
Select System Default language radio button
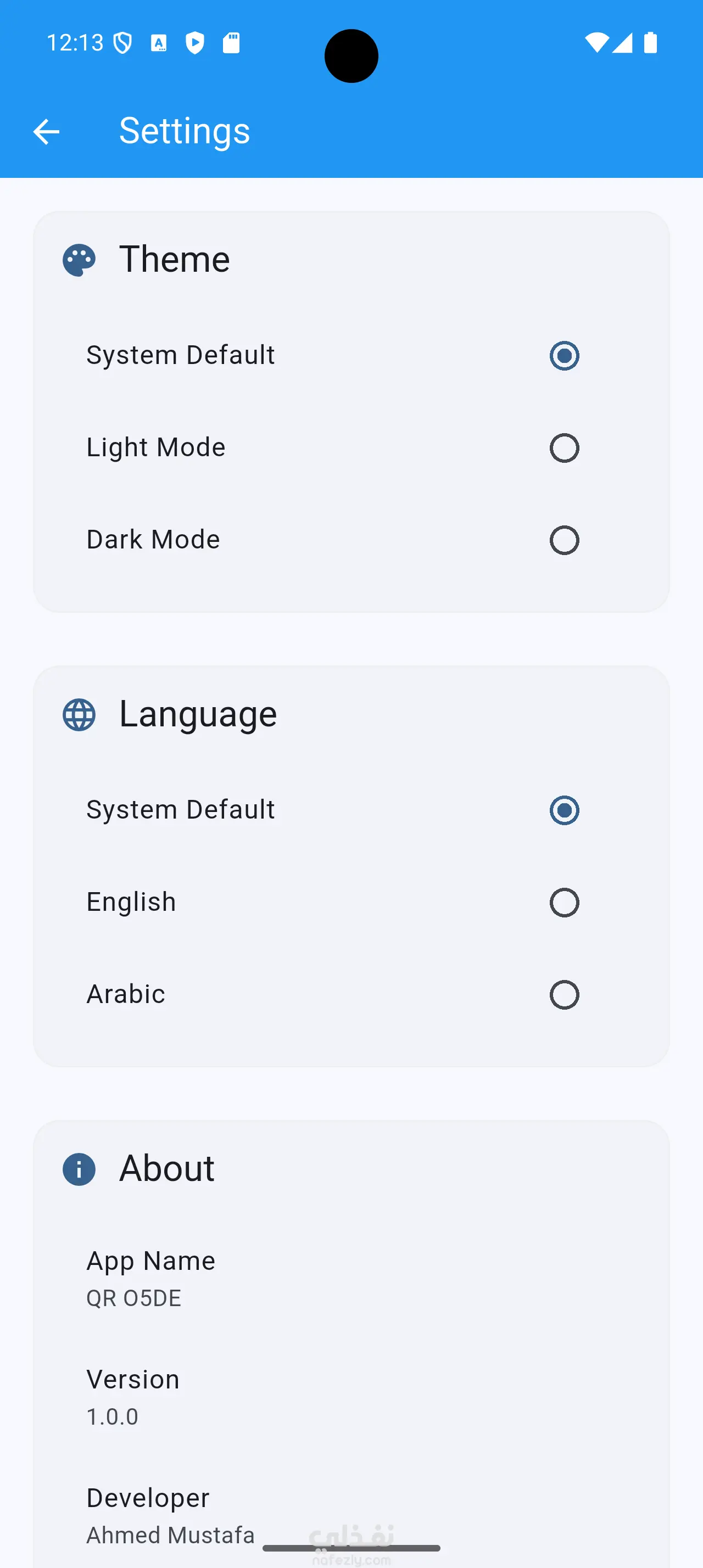pos(564,810)
